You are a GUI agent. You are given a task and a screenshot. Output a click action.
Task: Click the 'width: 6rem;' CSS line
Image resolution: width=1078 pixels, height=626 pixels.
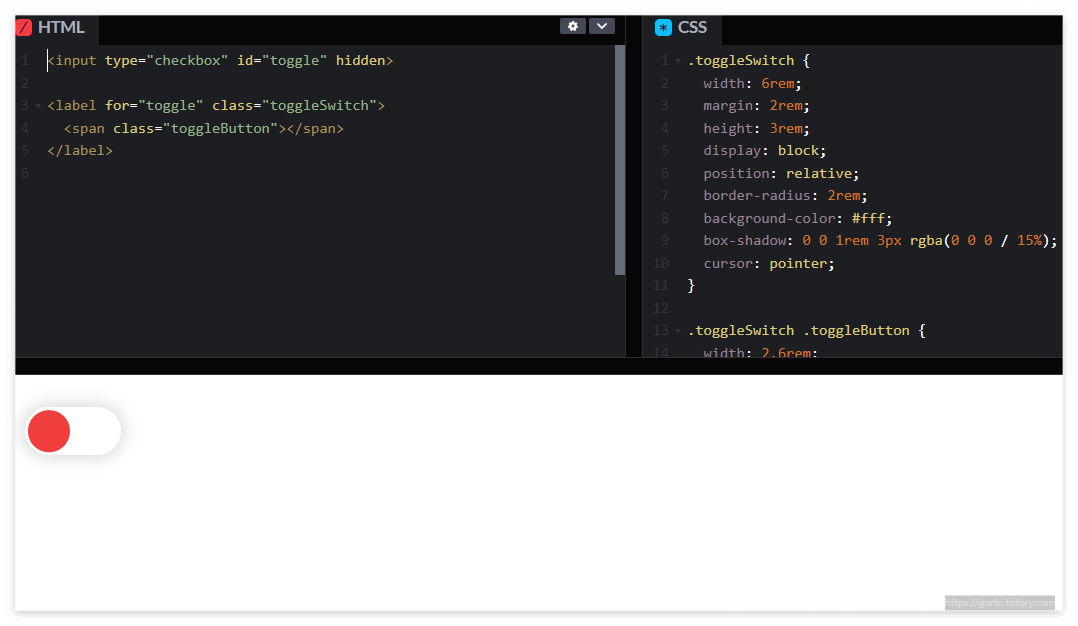tap(752, 84)
